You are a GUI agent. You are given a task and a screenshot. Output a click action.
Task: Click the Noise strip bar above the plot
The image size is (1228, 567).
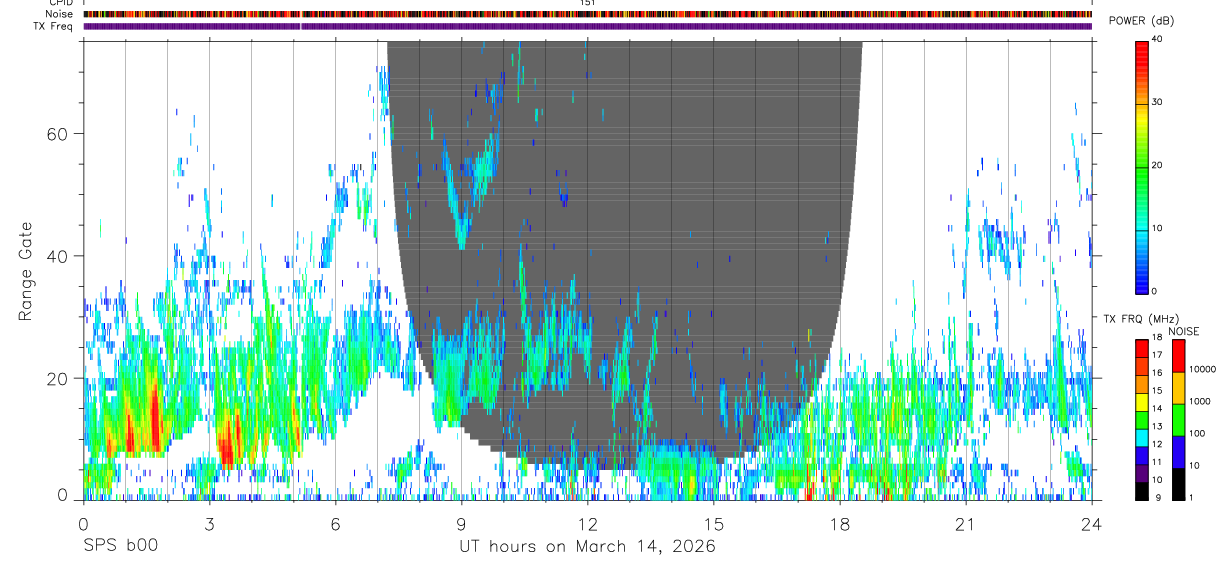[x=588, y=14]
